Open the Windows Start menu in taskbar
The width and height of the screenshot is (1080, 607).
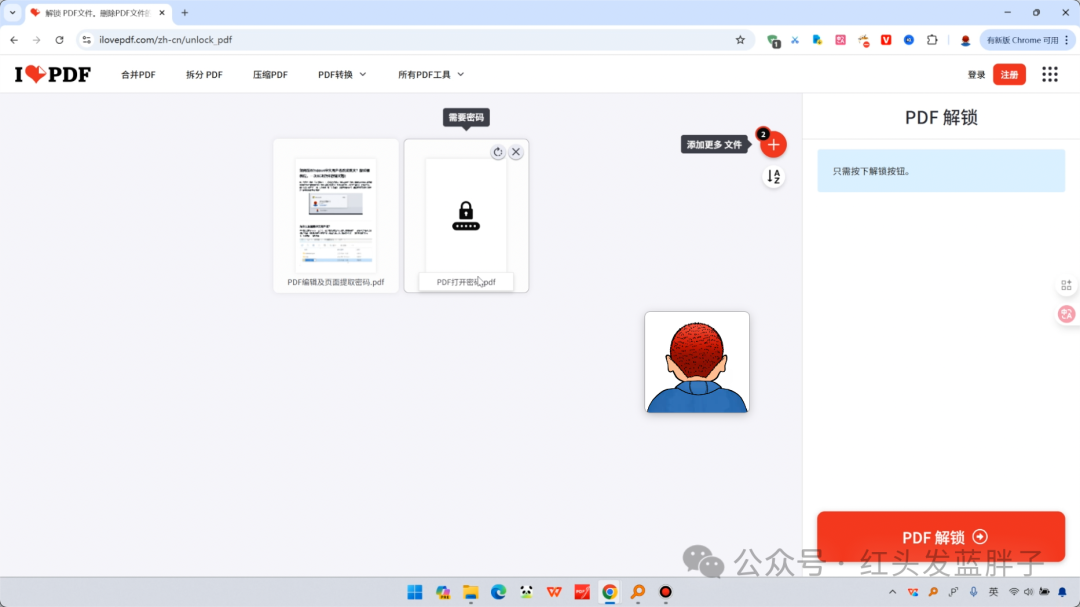[x=414, y=592]
